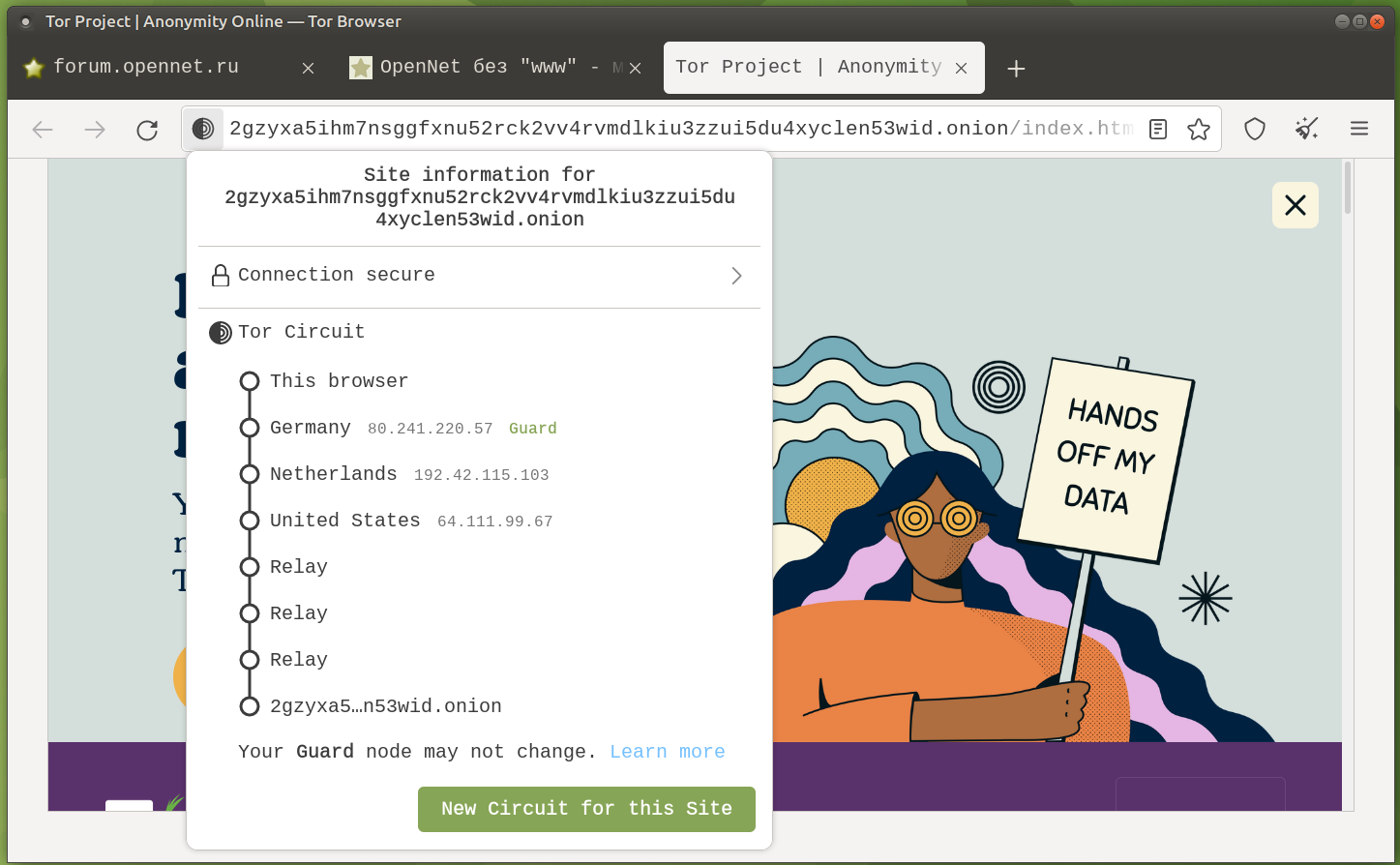Image resolution: width=1400 pixels, height=865 pixels.
Task: Open the hamburger application menu
Action: [1359, 129]
